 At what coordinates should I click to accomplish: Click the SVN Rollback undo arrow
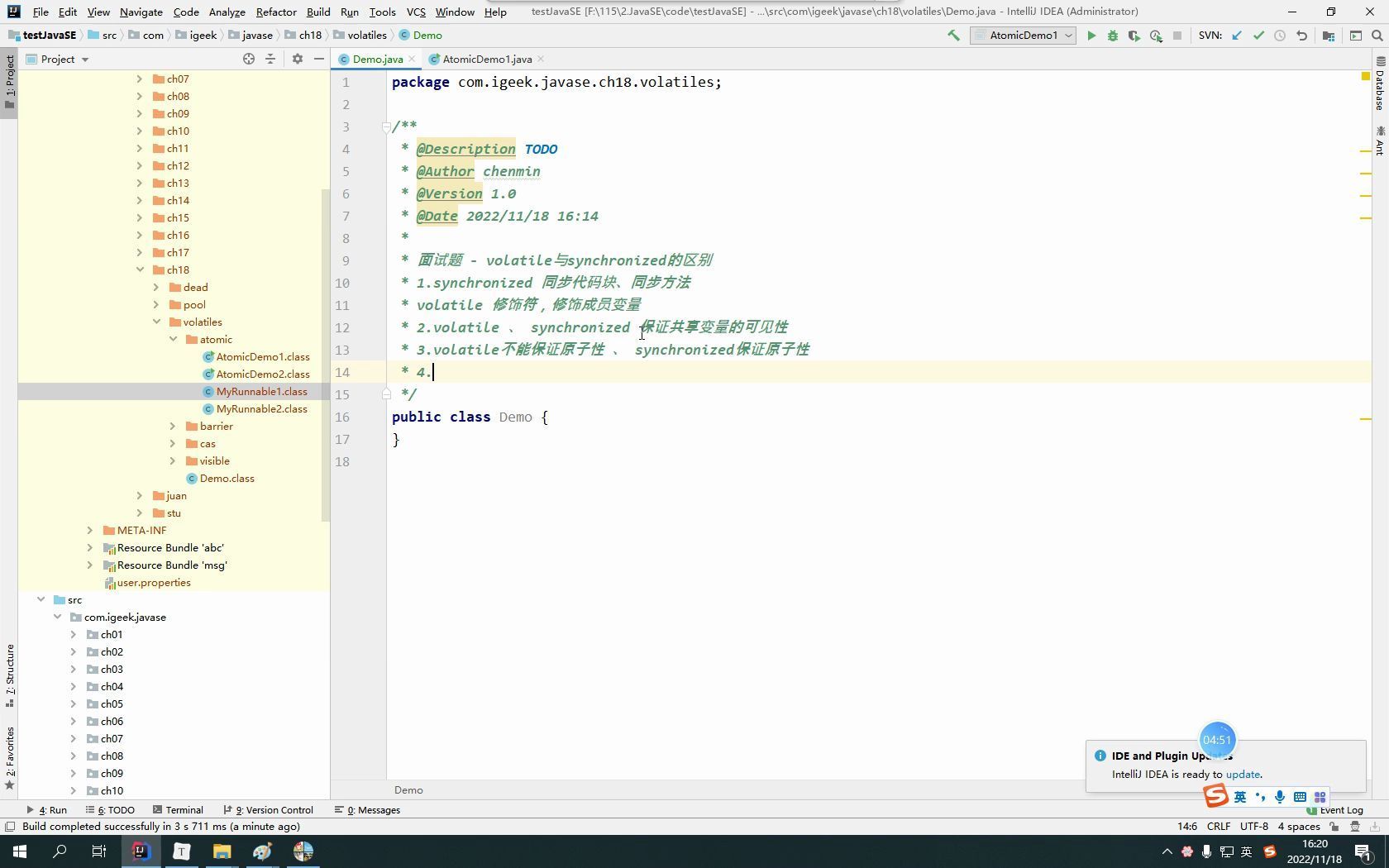click(1301, 36)
